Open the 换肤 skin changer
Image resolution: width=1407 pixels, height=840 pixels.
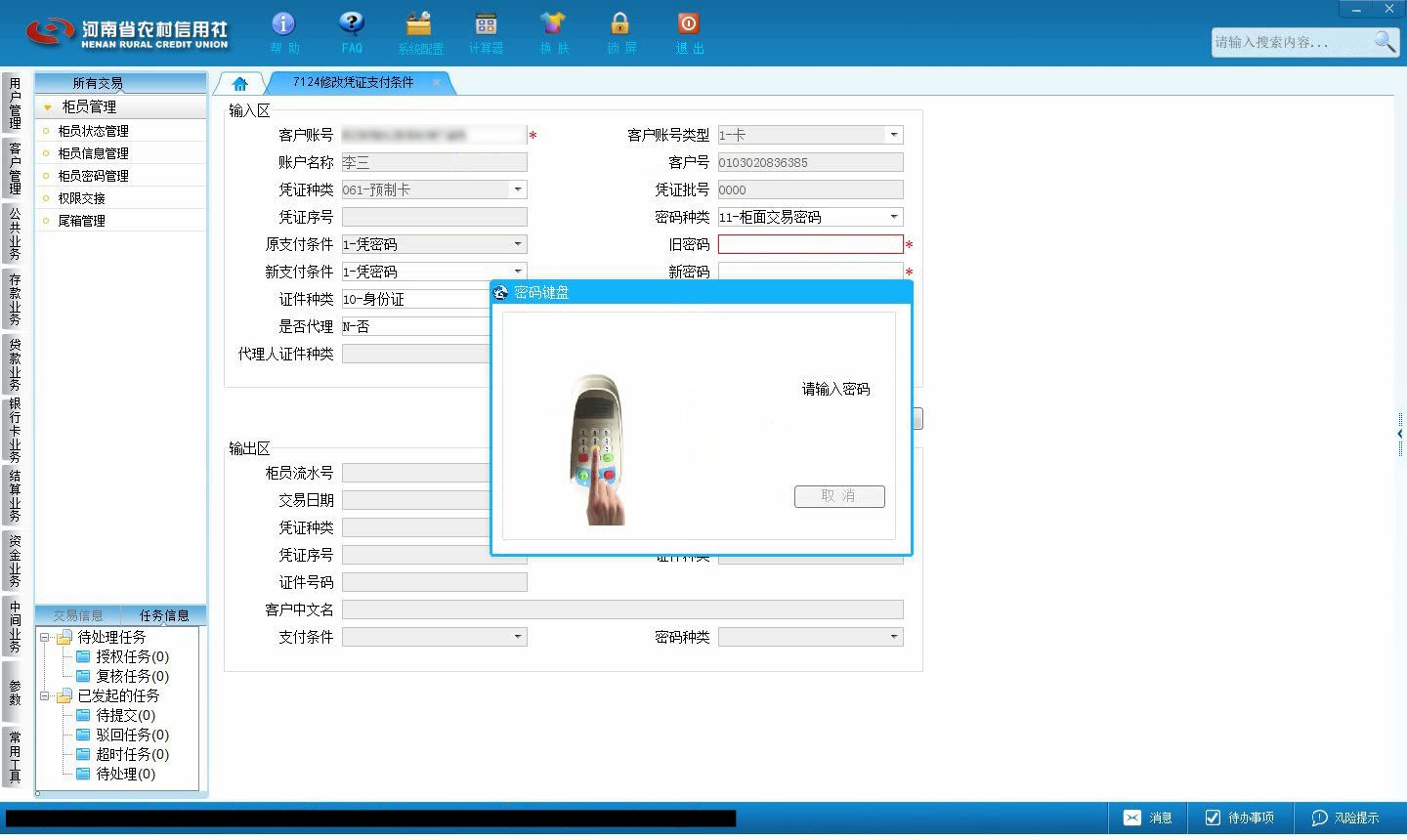[x=553, y=32]
